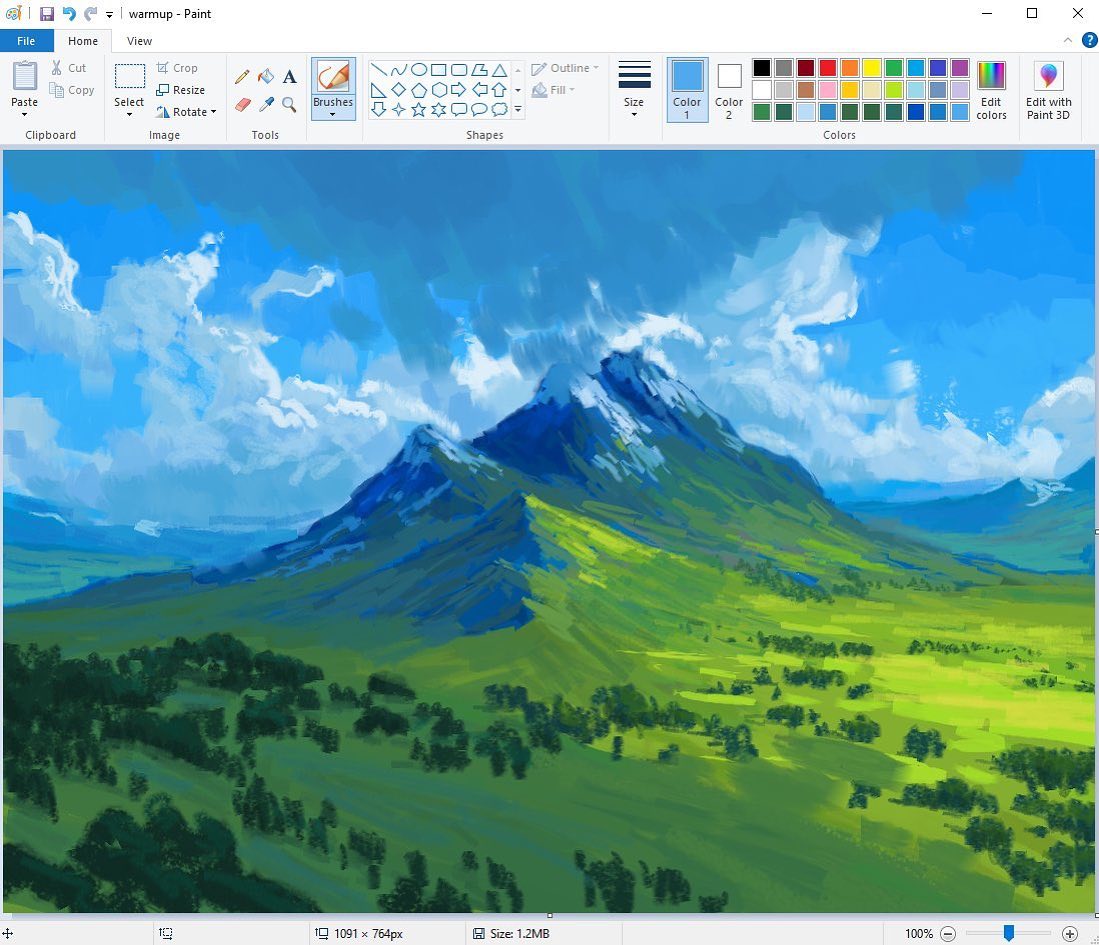
Task: Choose the Pentagon shape
Action: (418, 90)
